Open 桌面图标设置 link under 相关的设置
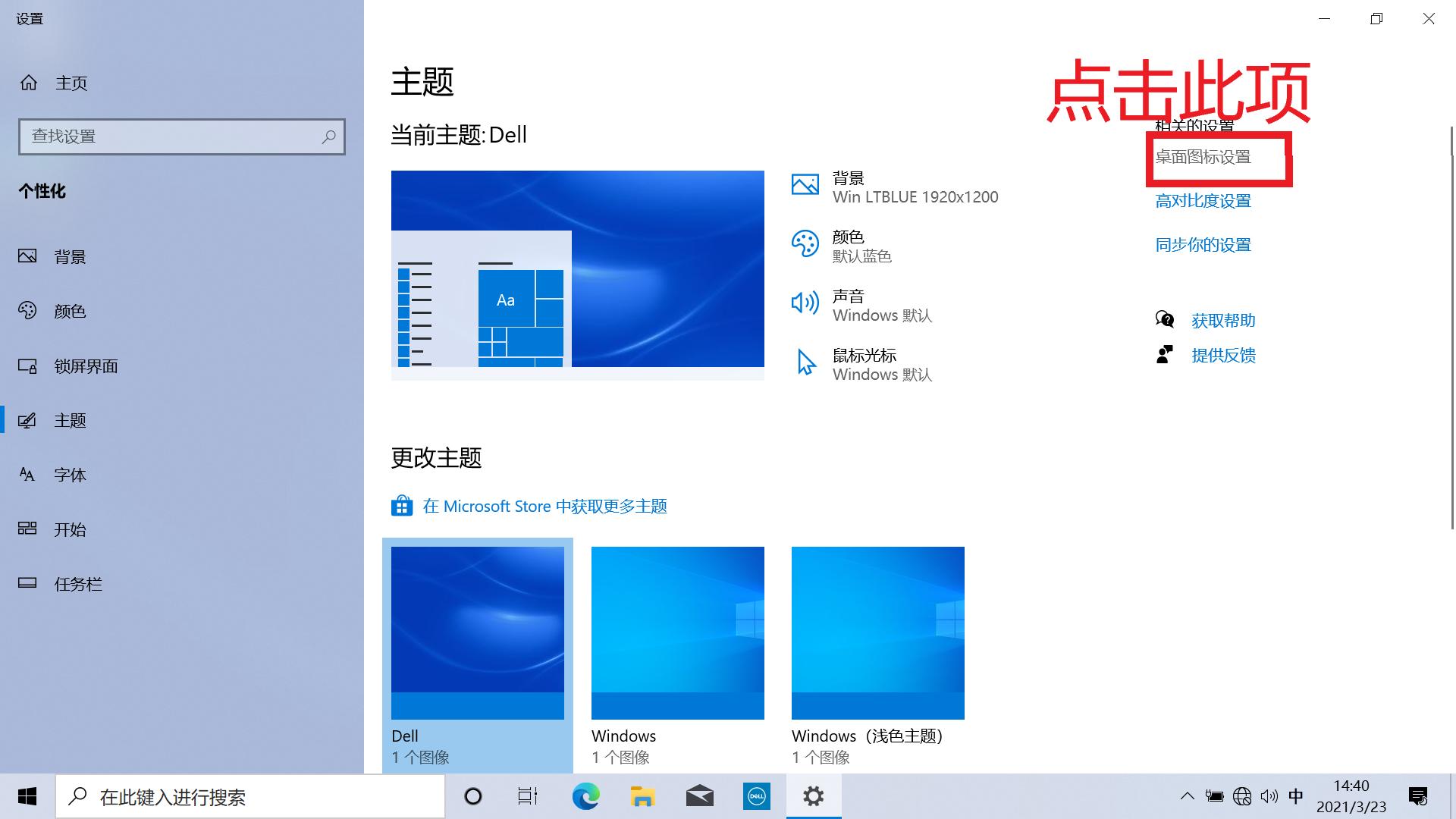Image resolution: width=1456 pixels, height=819 pixels. (1203, 157)
